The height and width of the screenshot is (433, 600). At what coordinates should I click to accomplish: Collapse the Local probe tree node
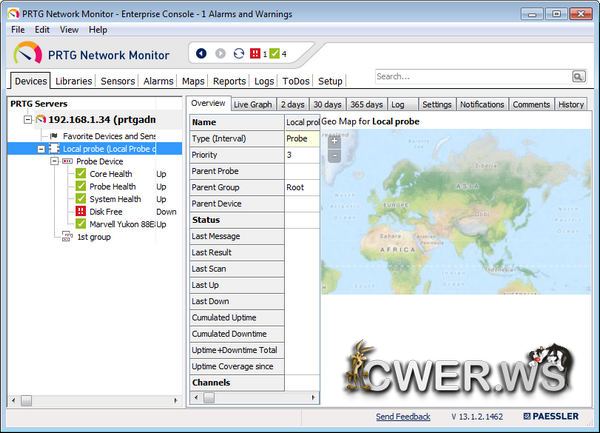click(x=41, y=148)
